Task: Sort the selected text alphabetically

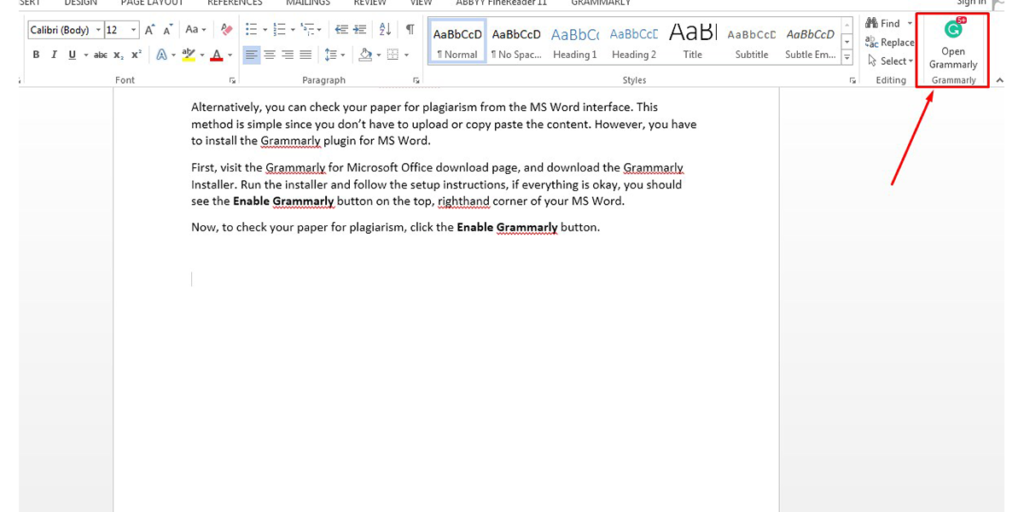Action: pyautogui.click(x=385, y=29)
